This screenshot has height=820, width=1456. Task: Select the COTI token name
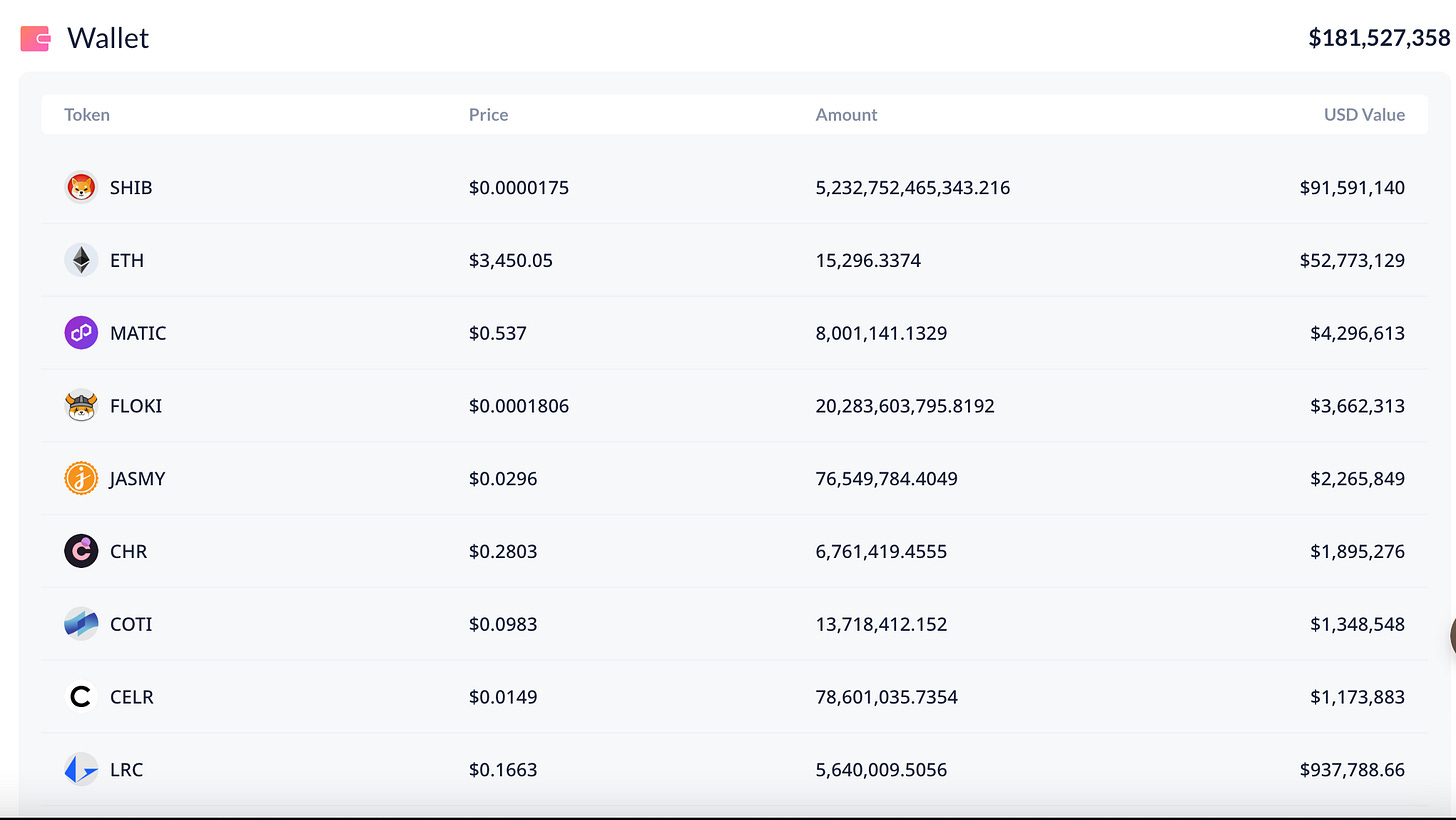[131, 624]
